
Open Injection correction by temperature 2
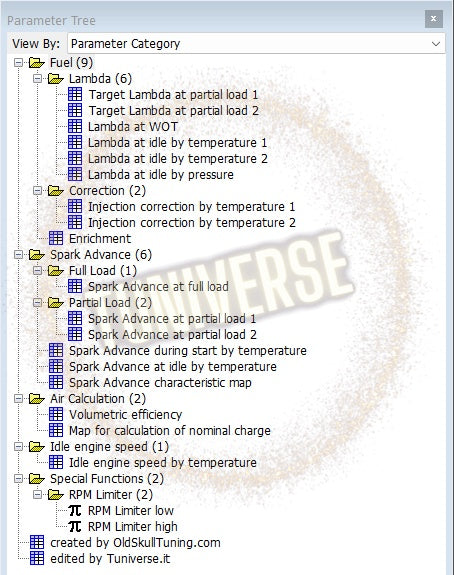pyautogui.click(x=192, y=223)
